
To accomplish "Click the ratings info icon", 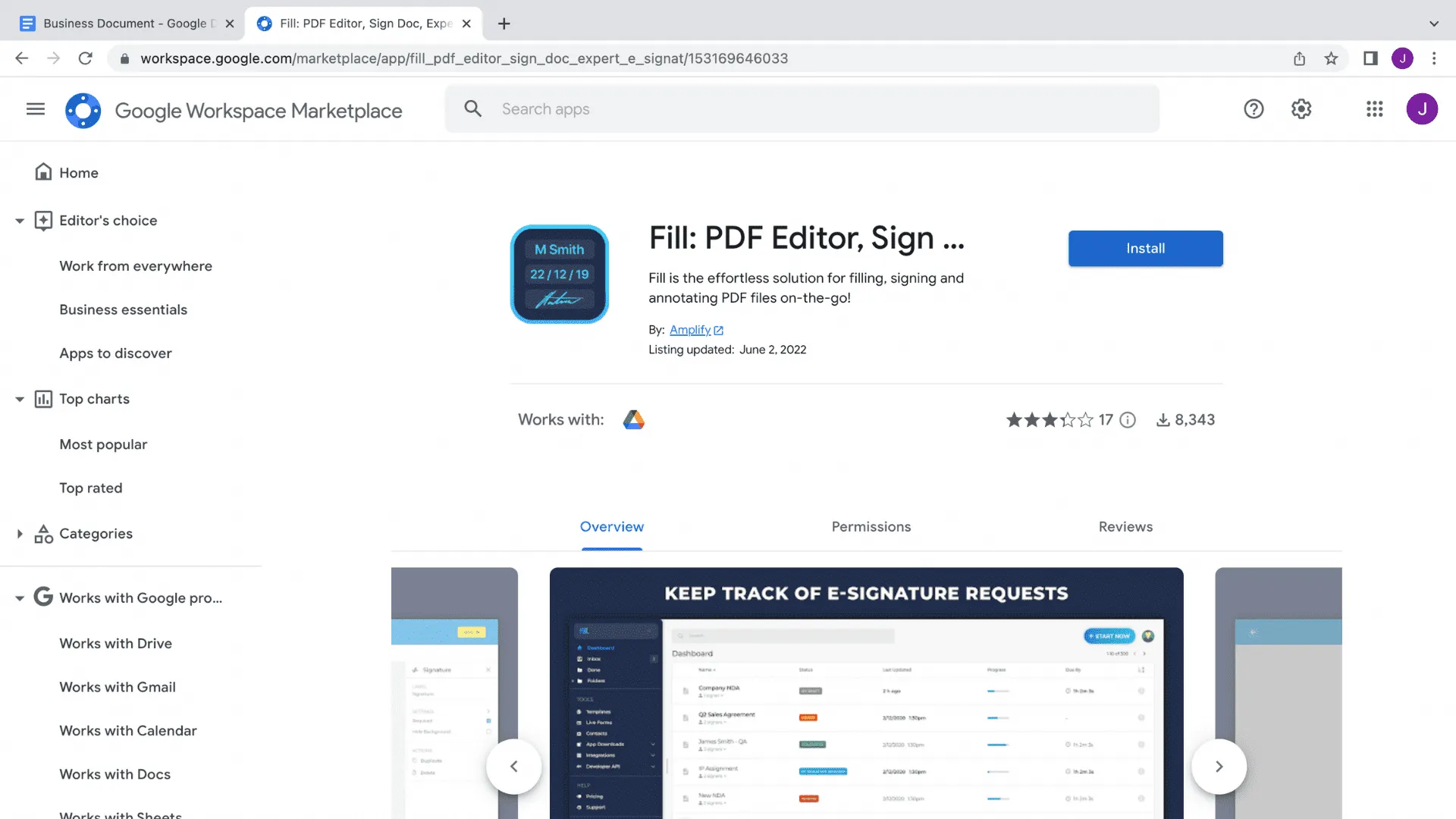I will 1128,419.
